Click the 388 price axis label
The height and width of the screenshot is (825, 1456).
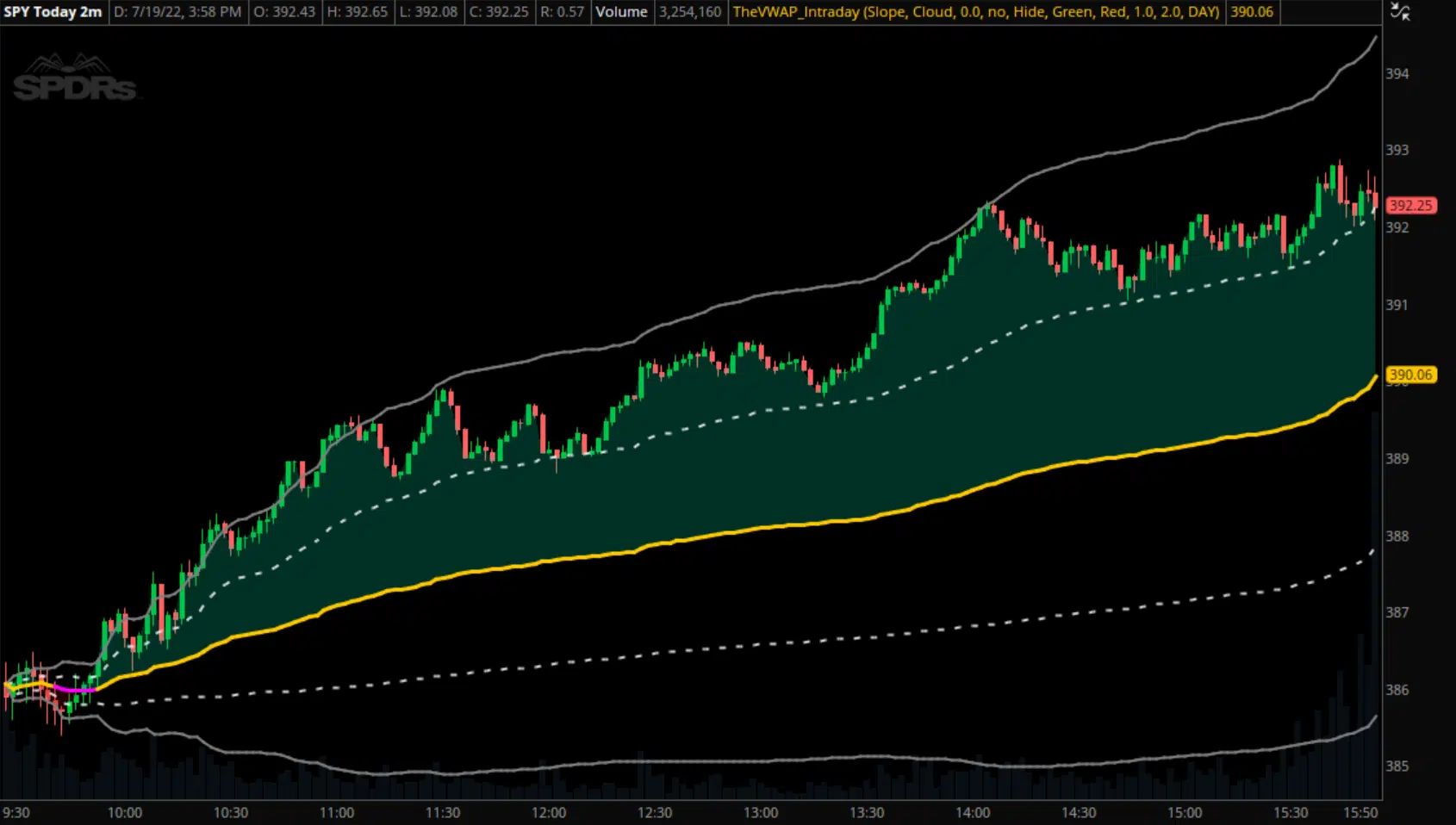1397,536
